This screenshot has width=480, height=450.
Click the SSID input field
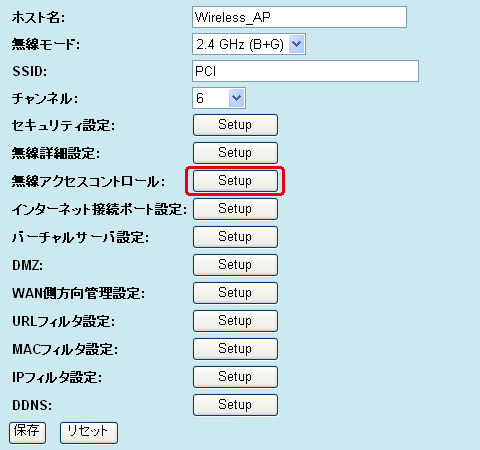point(305,71)
